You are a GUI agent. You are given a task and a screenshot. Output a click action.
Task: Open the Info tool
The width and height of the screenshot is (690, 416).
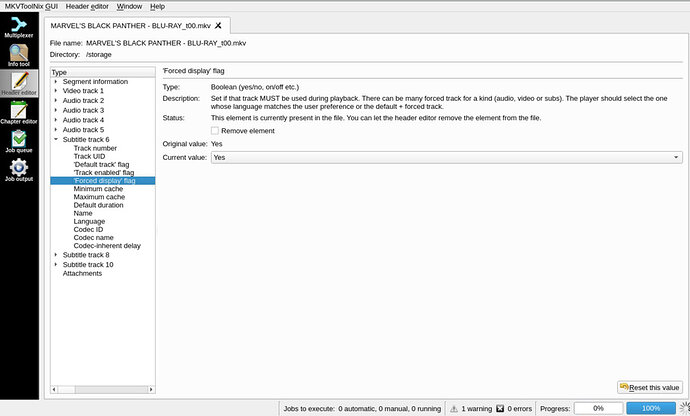[x=19, y=55]
